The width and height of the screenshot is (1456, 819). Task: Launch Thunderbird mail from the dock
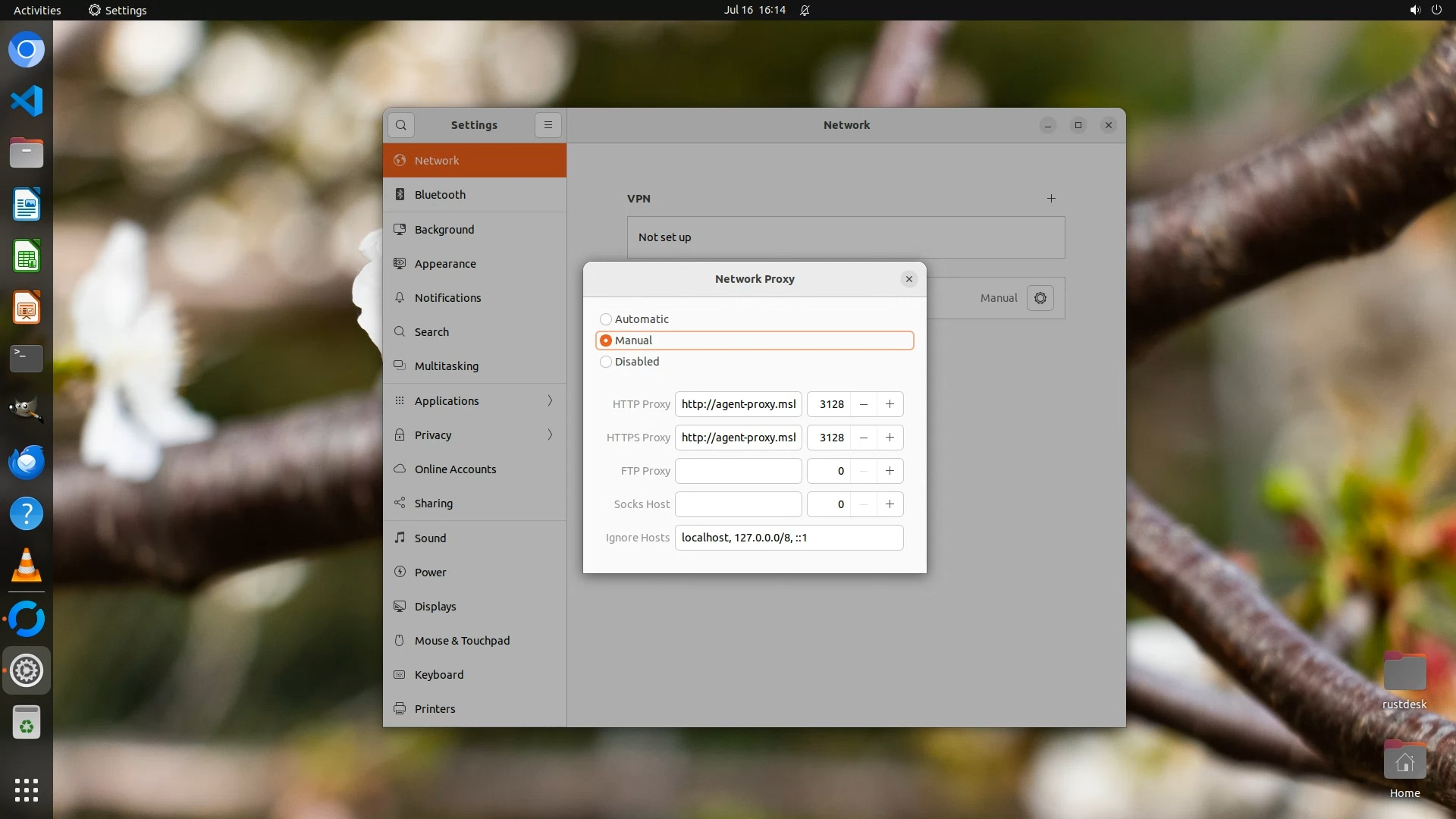[27, 462]
